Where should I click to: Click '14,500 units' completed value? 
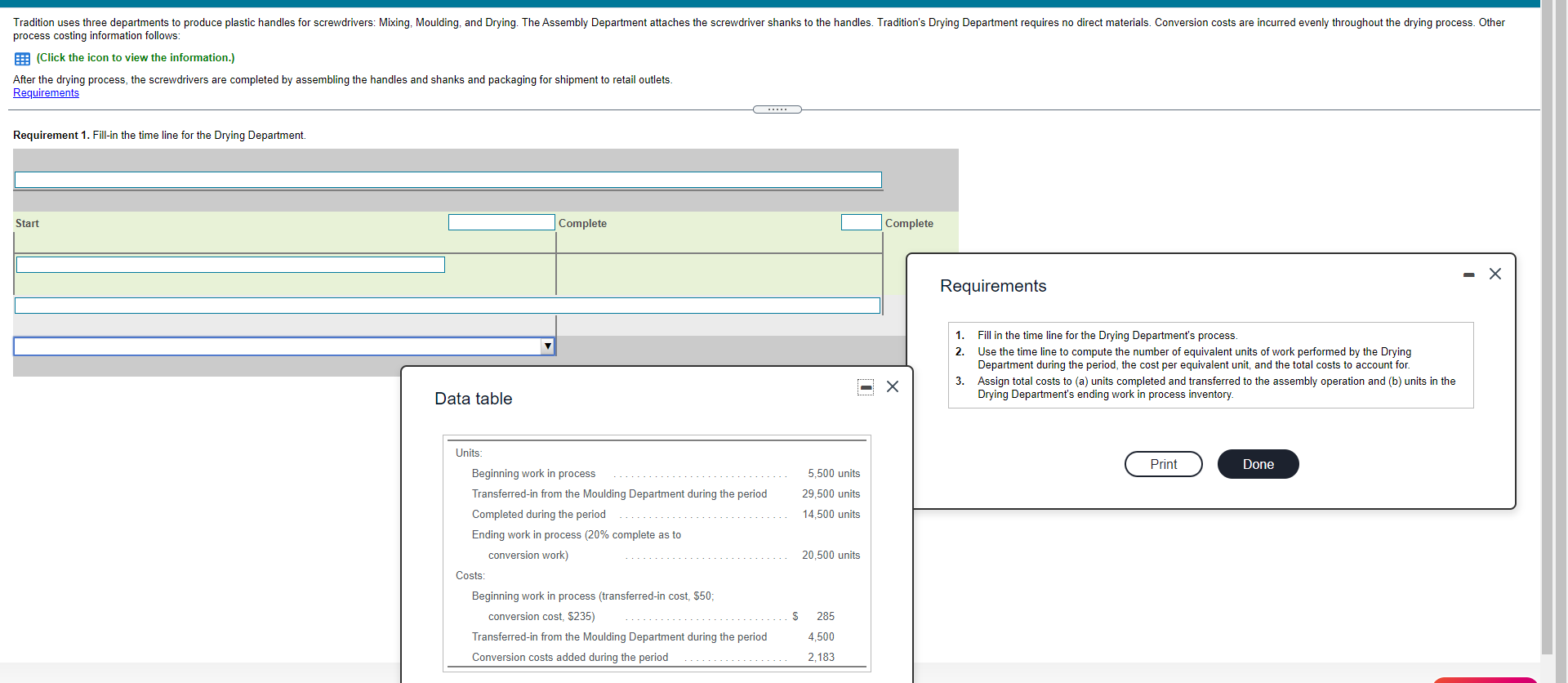click(x=831, y=515)
